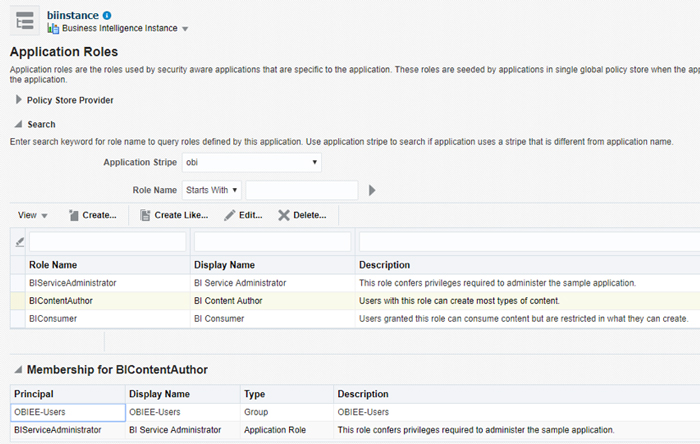Image resolution: width=700 pixels, height=444 pixels.
Task: Click the BI Content Author display name cell
Action: (x=228, y=301)
